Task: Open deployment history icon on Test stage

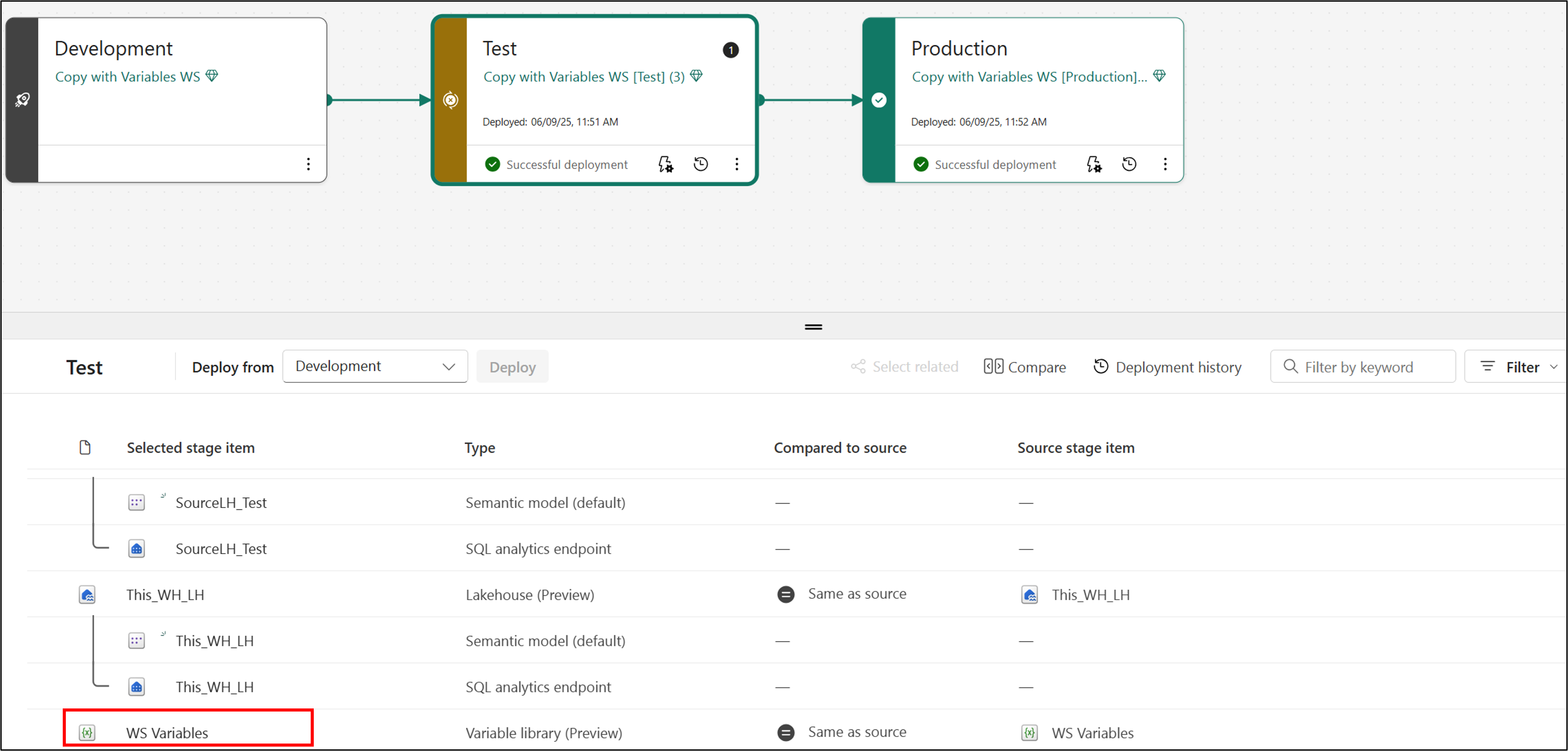Action: 700,165
